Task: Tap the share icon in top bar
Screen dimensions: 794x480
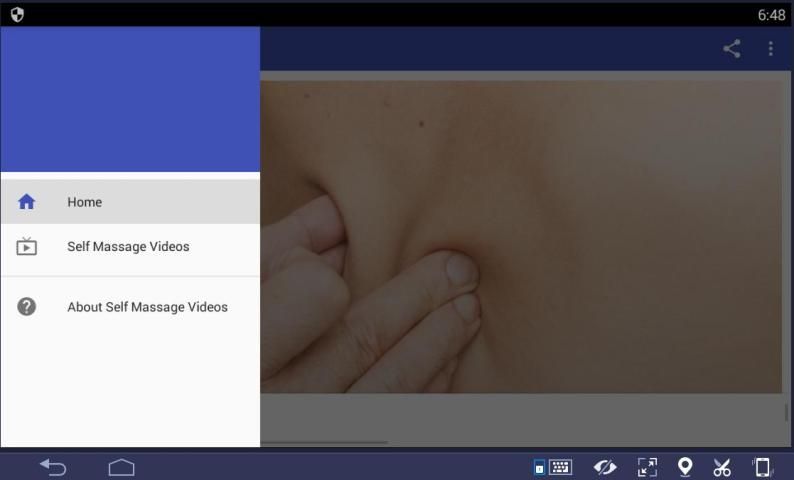Action: coord(732,49)
